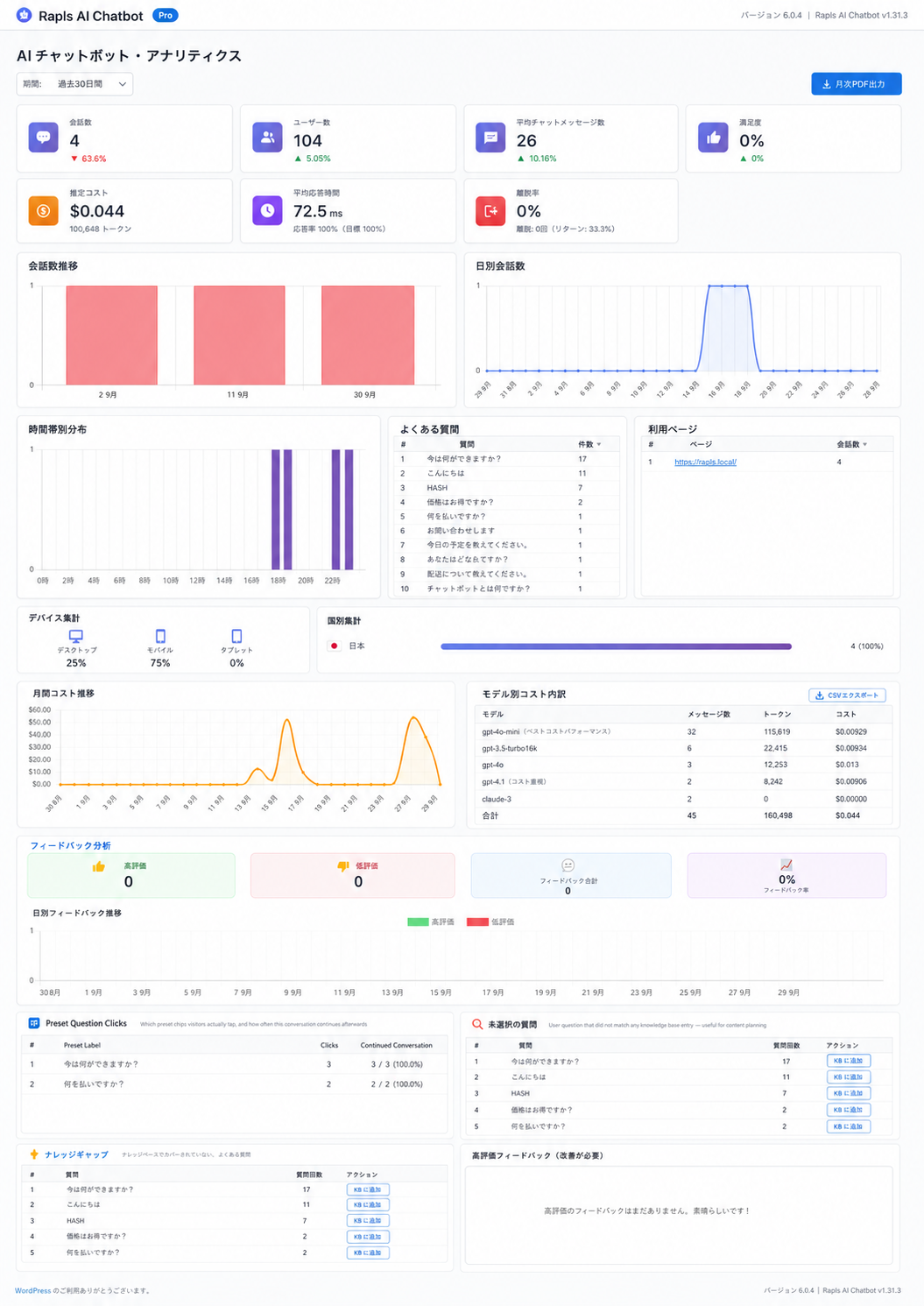The image size is (924, 1306).
Task: Click the フィードバック分析 heading
Action: [71, 845]
